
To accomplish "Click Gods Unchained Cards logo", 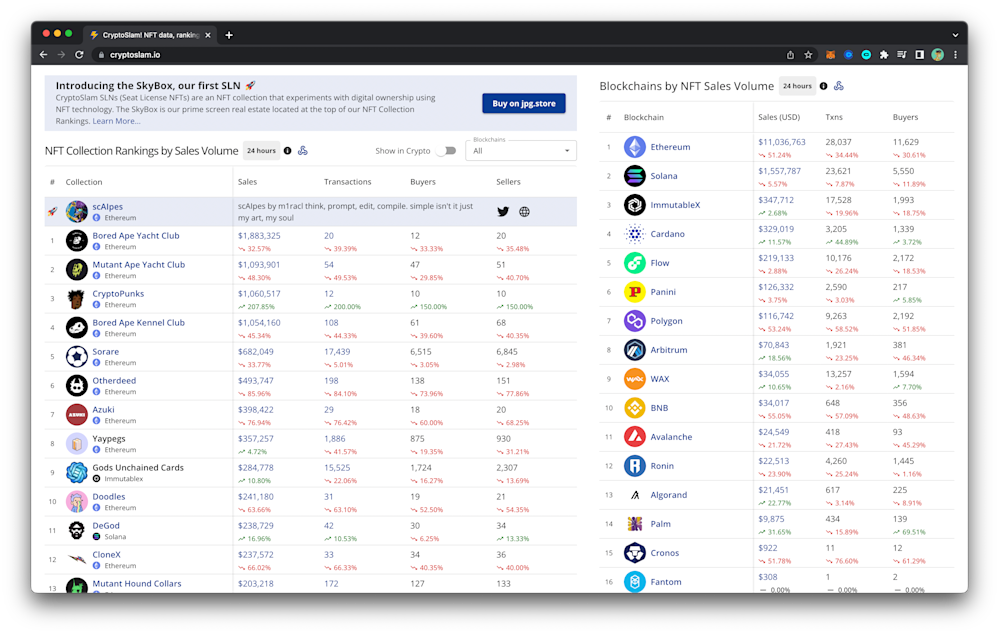I will [76, 473].
